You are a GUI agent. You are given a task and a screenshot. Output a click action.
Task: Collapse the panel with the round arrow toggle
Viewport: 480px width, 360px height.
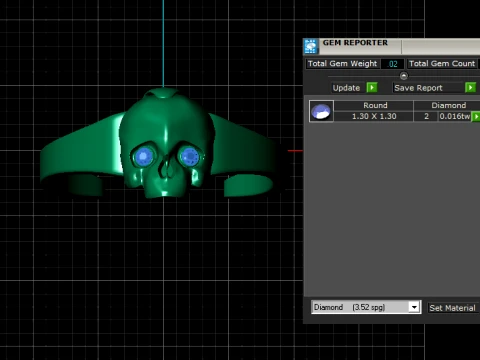click(x=404, y=76)
